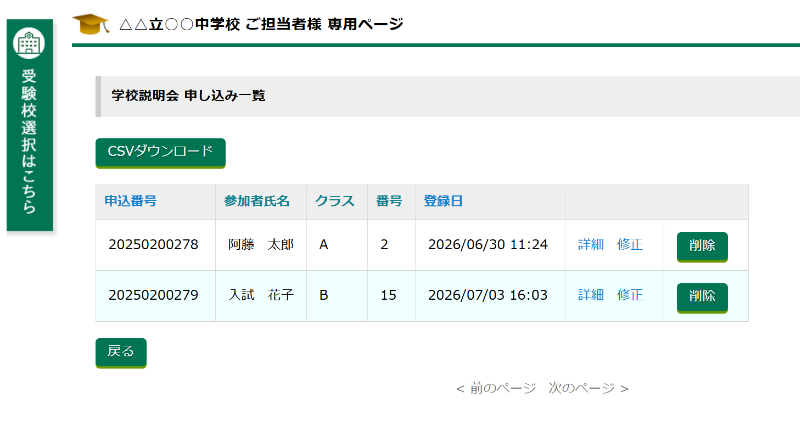This screenshot has height=442, width=800.
Task: Select the クラス column header
Action: pyautogui.click(x=335, y=201)
